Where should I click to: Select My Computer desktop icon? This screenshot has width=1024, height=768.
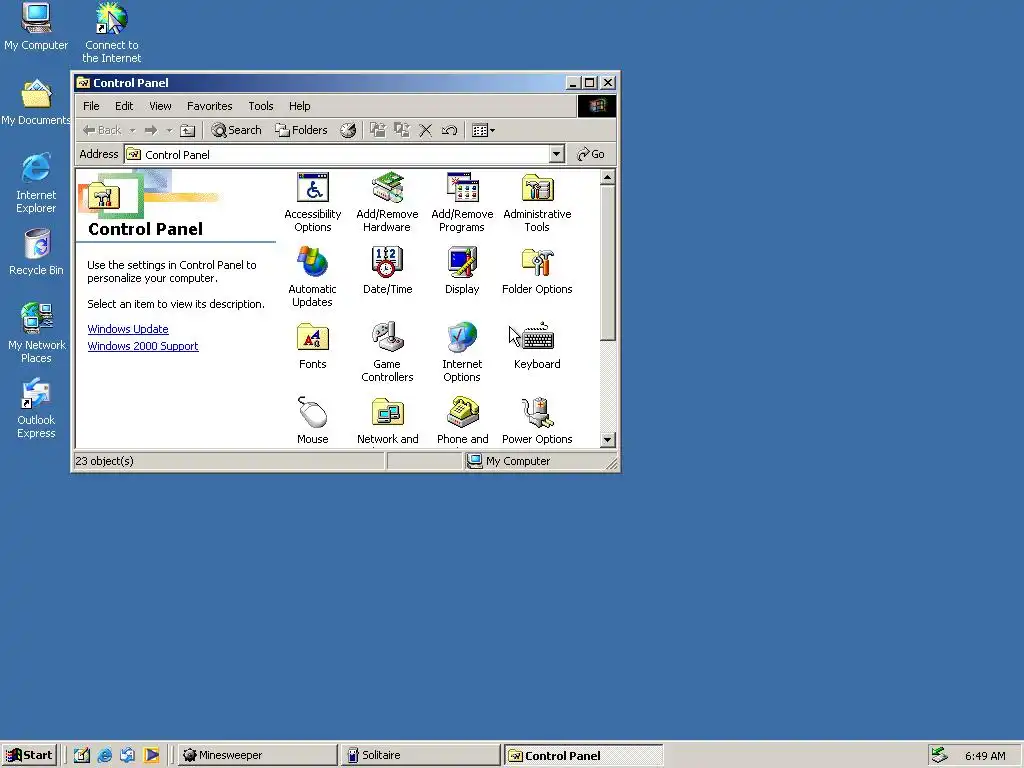point(36,26)
